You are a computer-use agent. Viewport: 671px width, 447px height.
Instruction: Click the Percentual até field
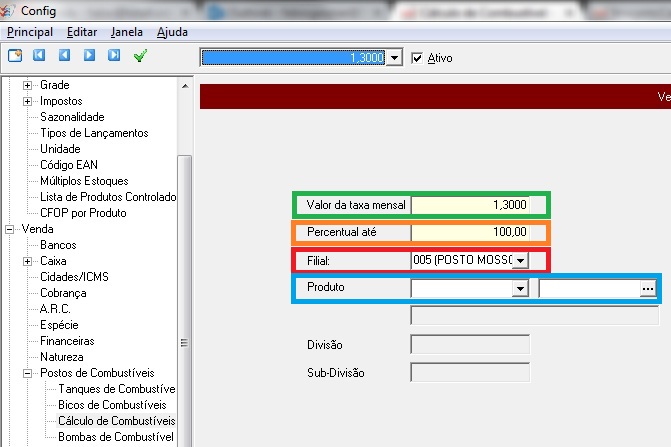[470, 232]
